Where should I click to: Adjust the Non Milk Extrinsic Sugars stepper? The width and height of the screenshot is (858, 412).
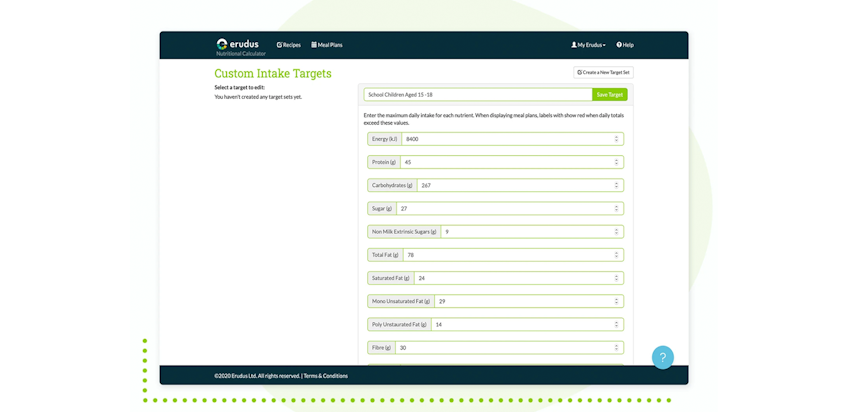click(616, 231)
